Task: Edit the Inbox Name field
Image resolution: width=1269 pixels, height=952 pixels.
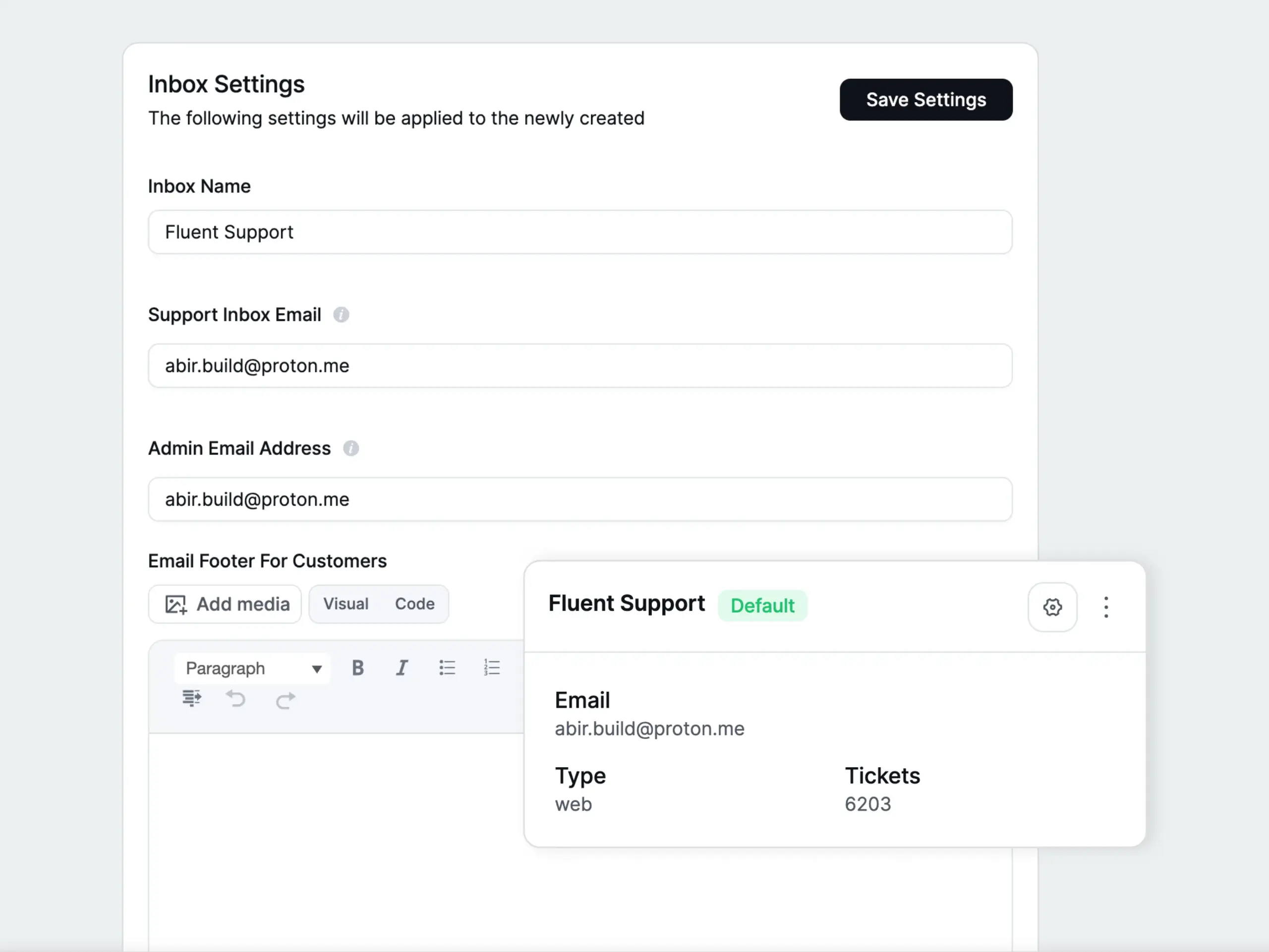Action: (x=580, y=232)
